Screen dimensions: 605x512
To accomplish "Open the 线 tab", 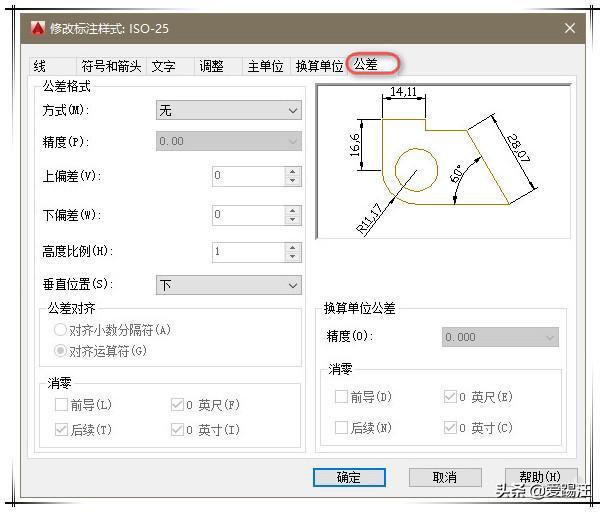I will (52, 66).
